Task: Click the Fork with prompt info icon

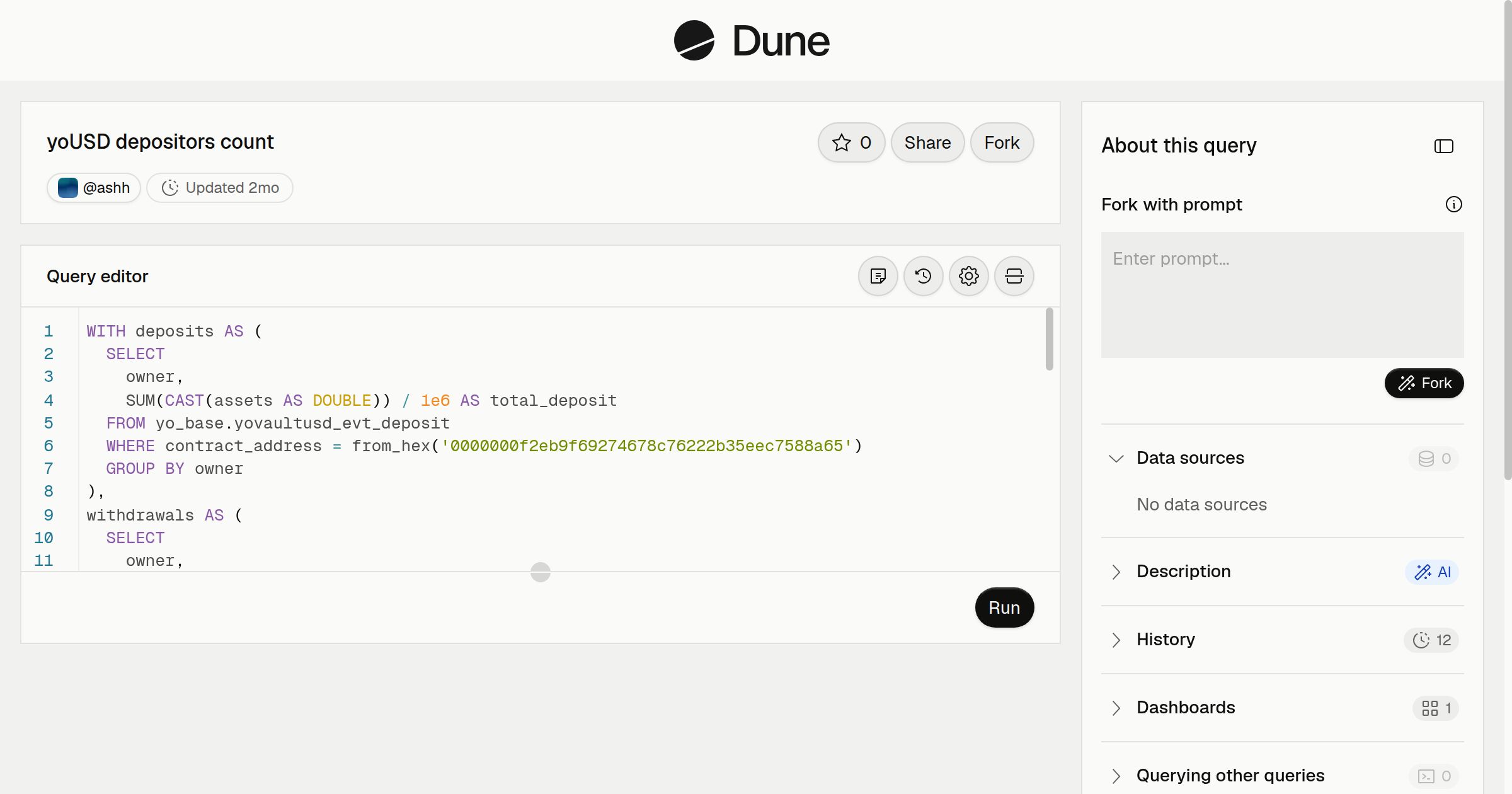Action: 1453,204
